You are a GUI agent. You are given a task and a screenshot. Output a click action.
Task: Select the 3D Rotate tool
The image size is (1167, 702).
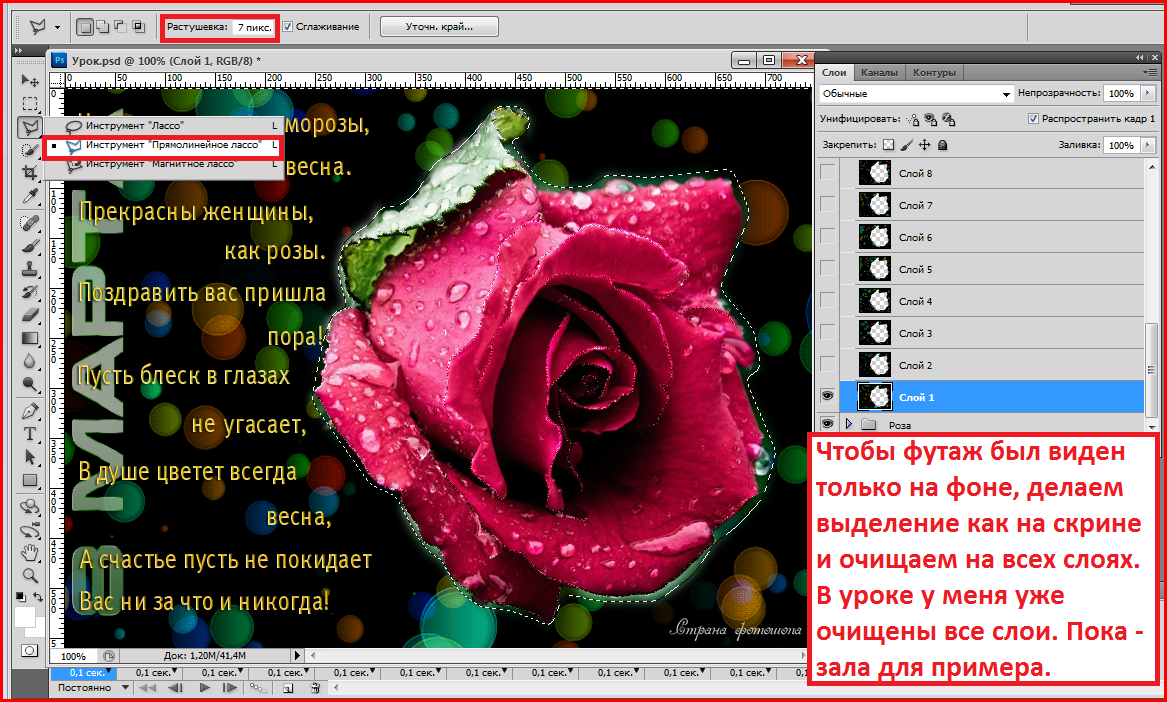point(30,507)
